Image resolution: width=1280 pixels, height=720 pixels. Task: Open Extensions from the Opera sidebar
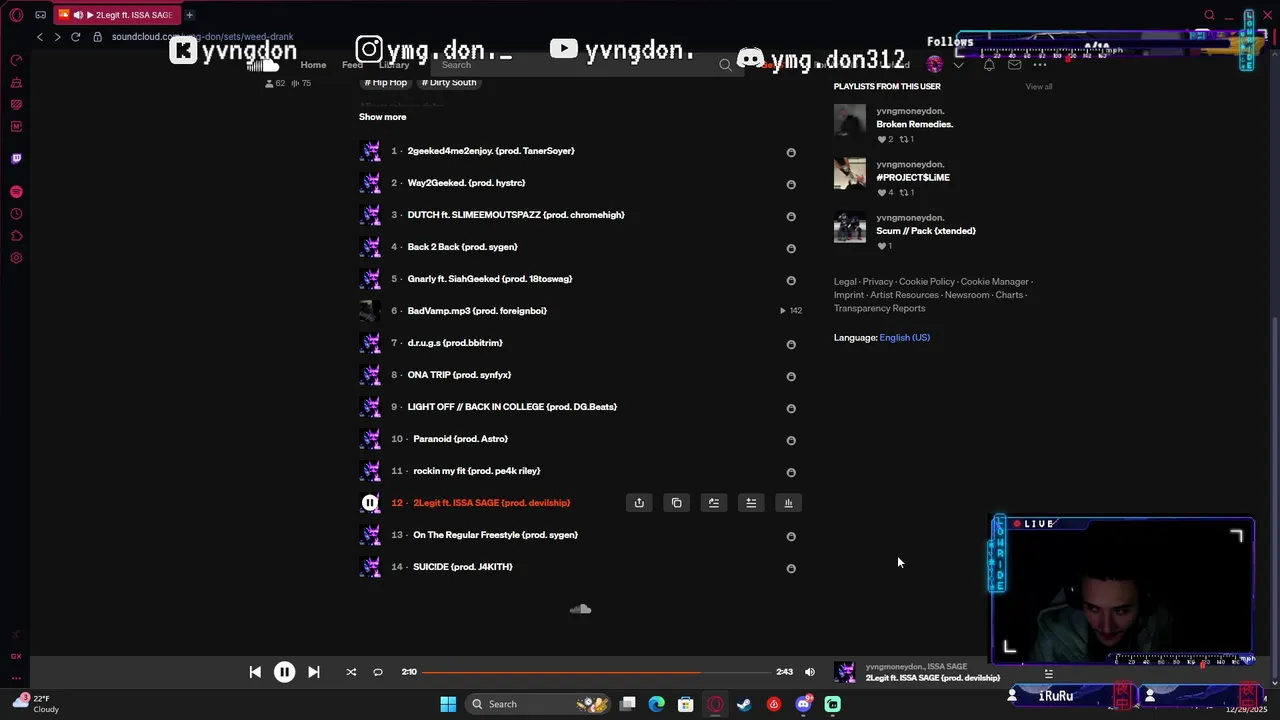click(x=16, y=236)
